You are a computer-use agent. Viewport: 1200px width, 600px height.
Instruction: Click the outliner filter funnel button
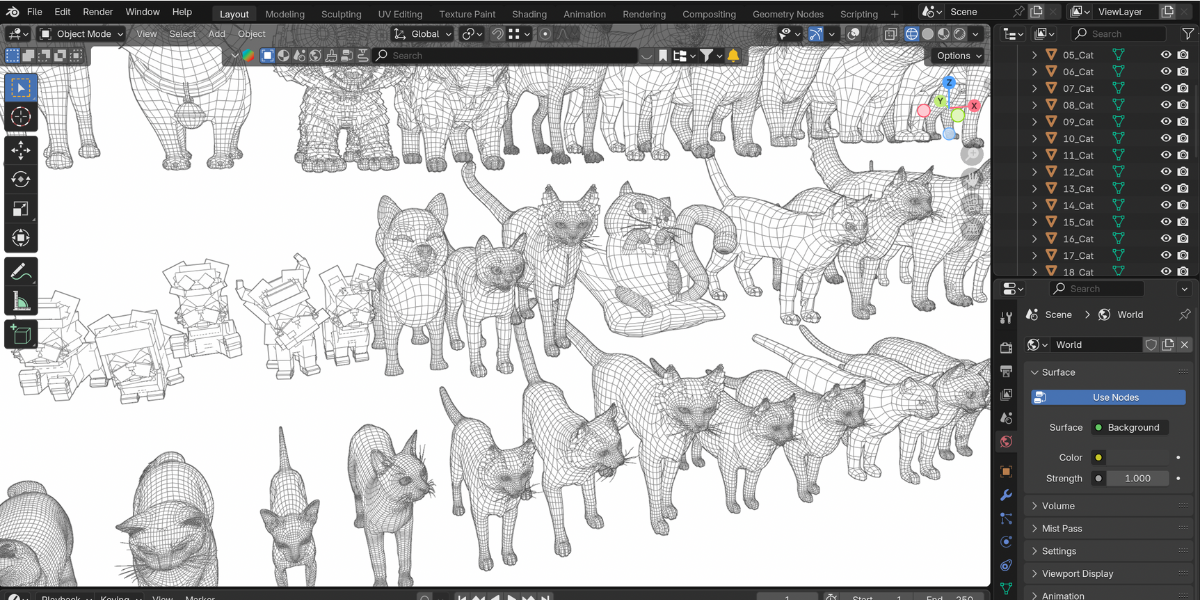click(1187, 34)
